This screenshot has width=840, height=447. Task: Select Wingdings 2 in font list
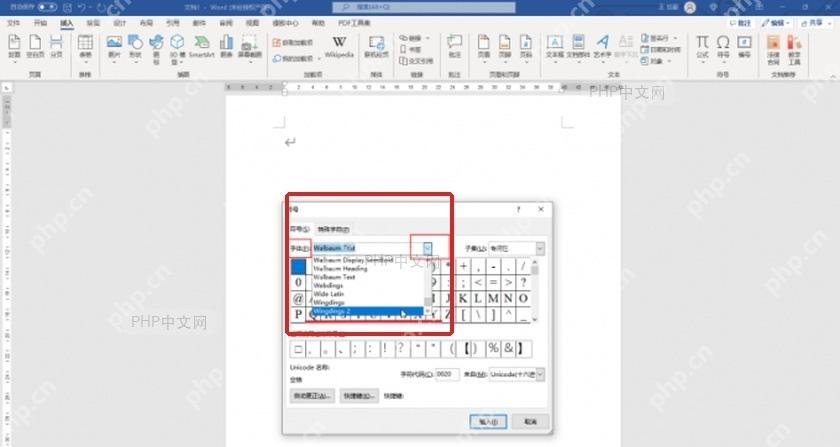point(366,311)
